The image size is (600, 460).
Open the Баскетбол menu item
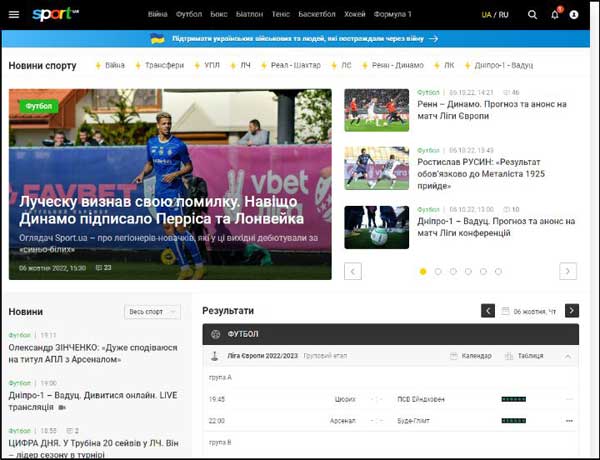pyautogui.click(x=317, y=15)
